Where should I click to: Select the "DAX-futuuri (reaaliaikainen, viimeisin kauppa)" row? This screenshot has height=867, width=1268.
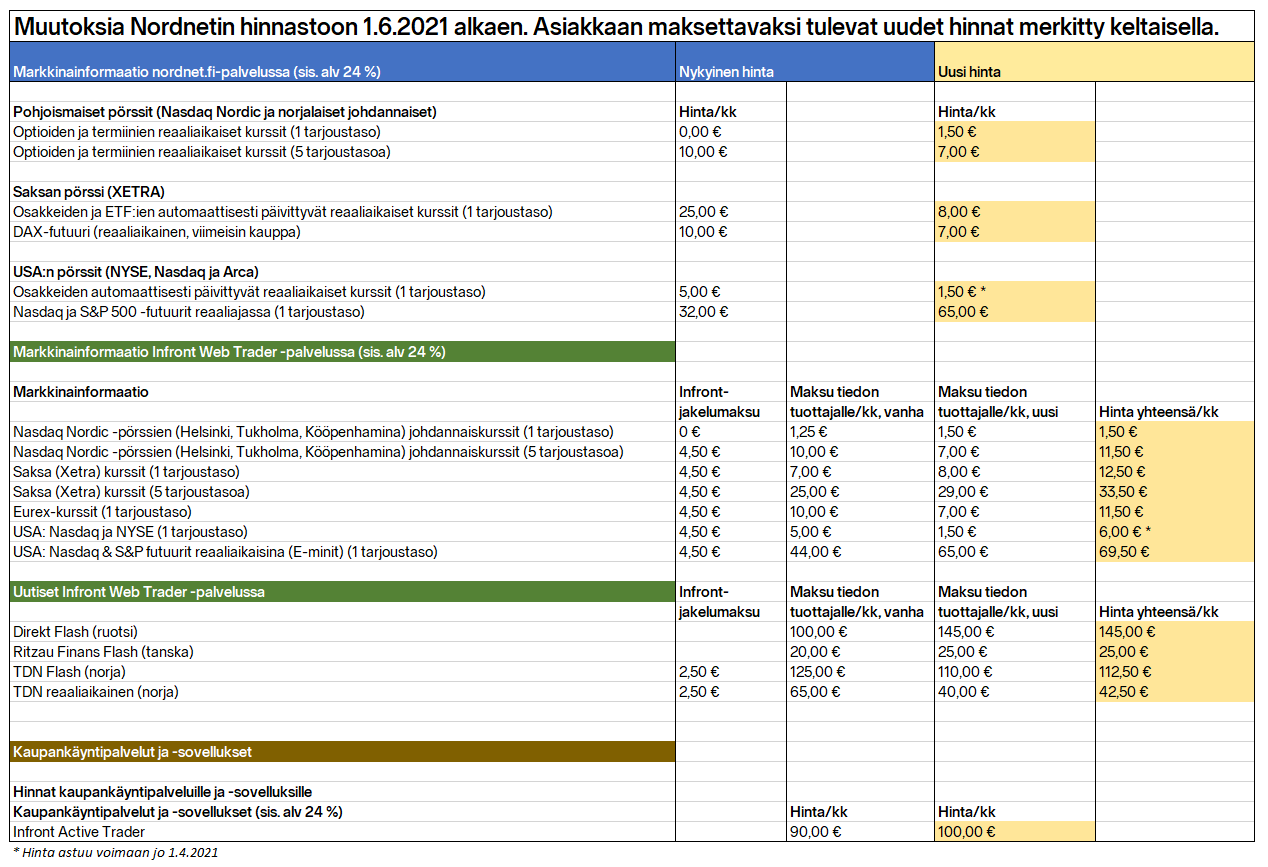coord(157,232)
